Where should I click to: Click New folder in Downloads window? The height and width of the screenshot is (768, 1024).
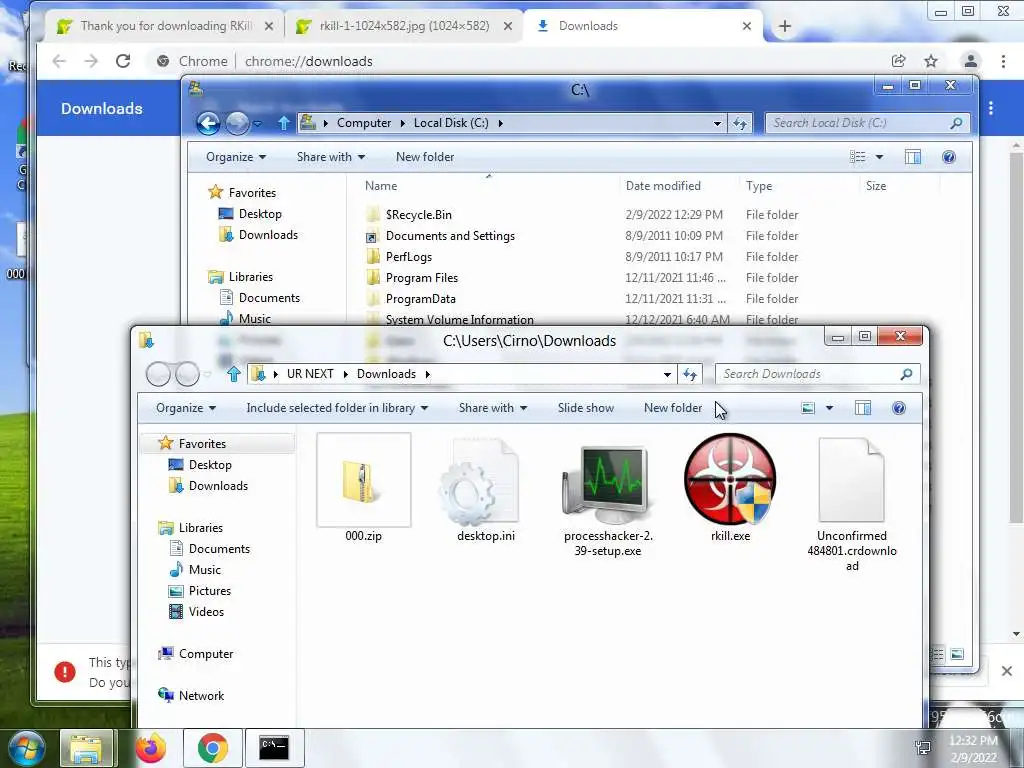[x=673, y=408]
